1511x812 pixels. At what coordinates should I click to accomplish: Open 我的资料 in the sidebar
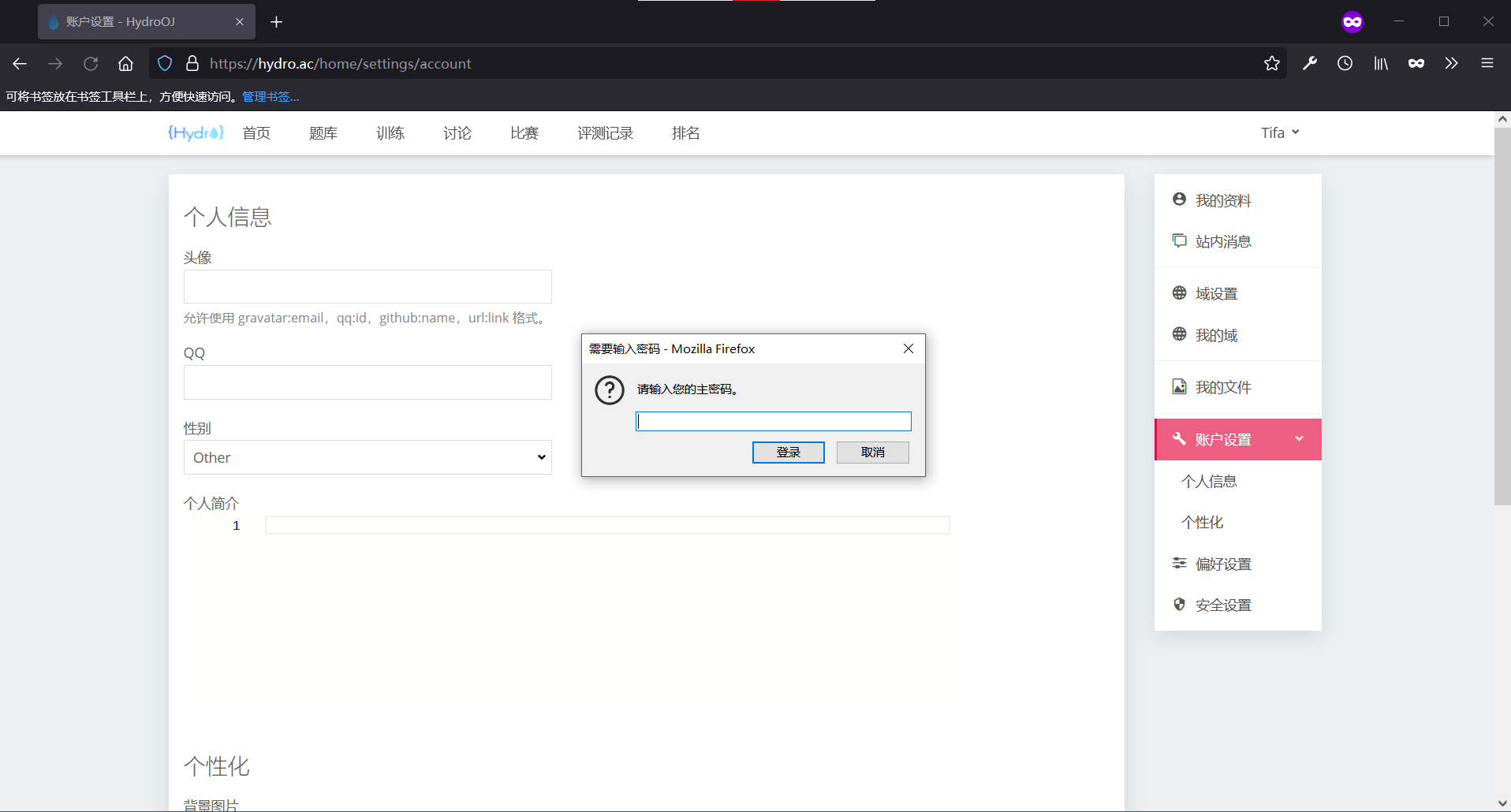(1238, 200)
